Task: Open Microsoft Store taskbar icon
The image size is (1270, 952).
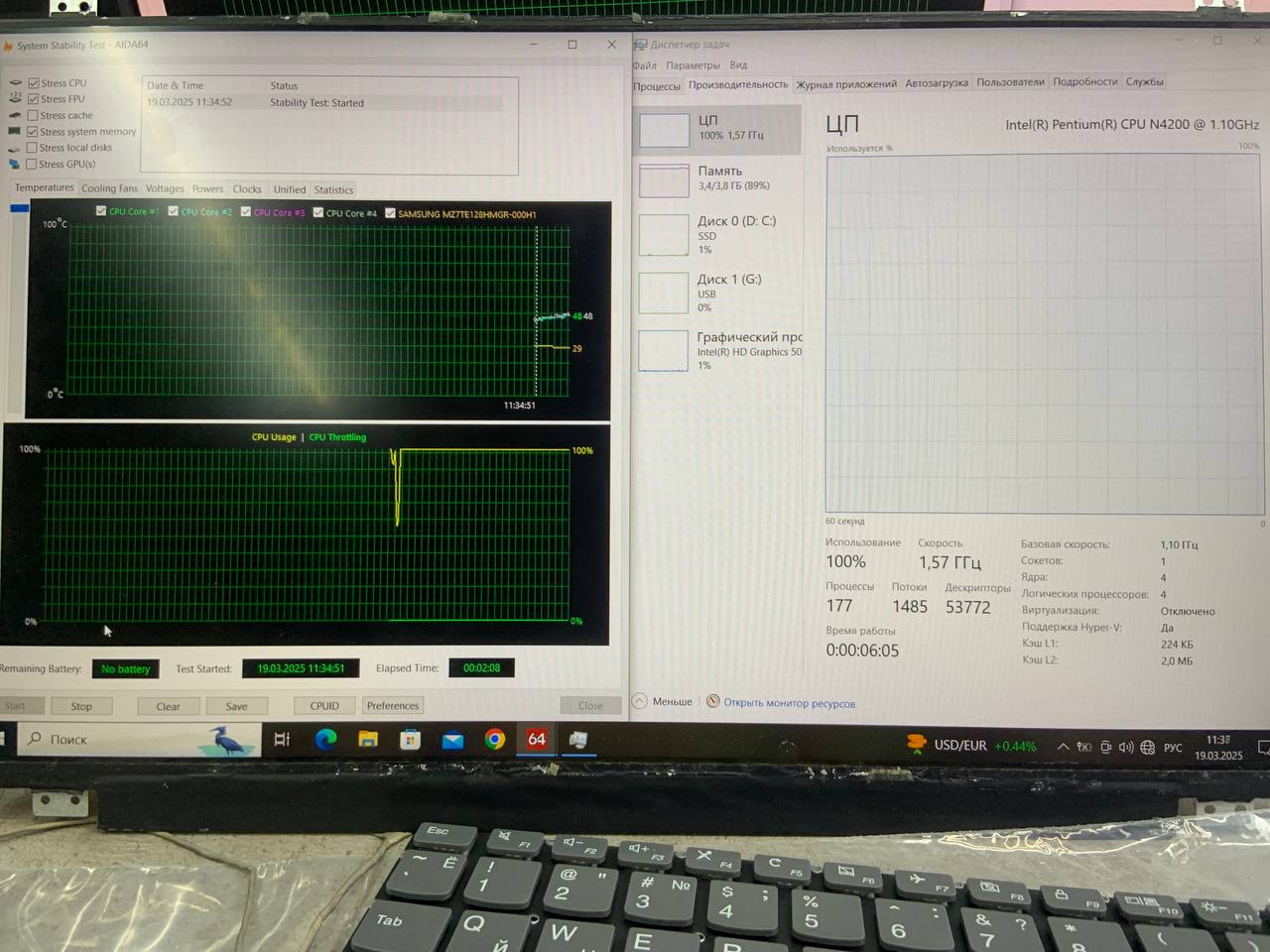Action: click(x=410, y=739)
